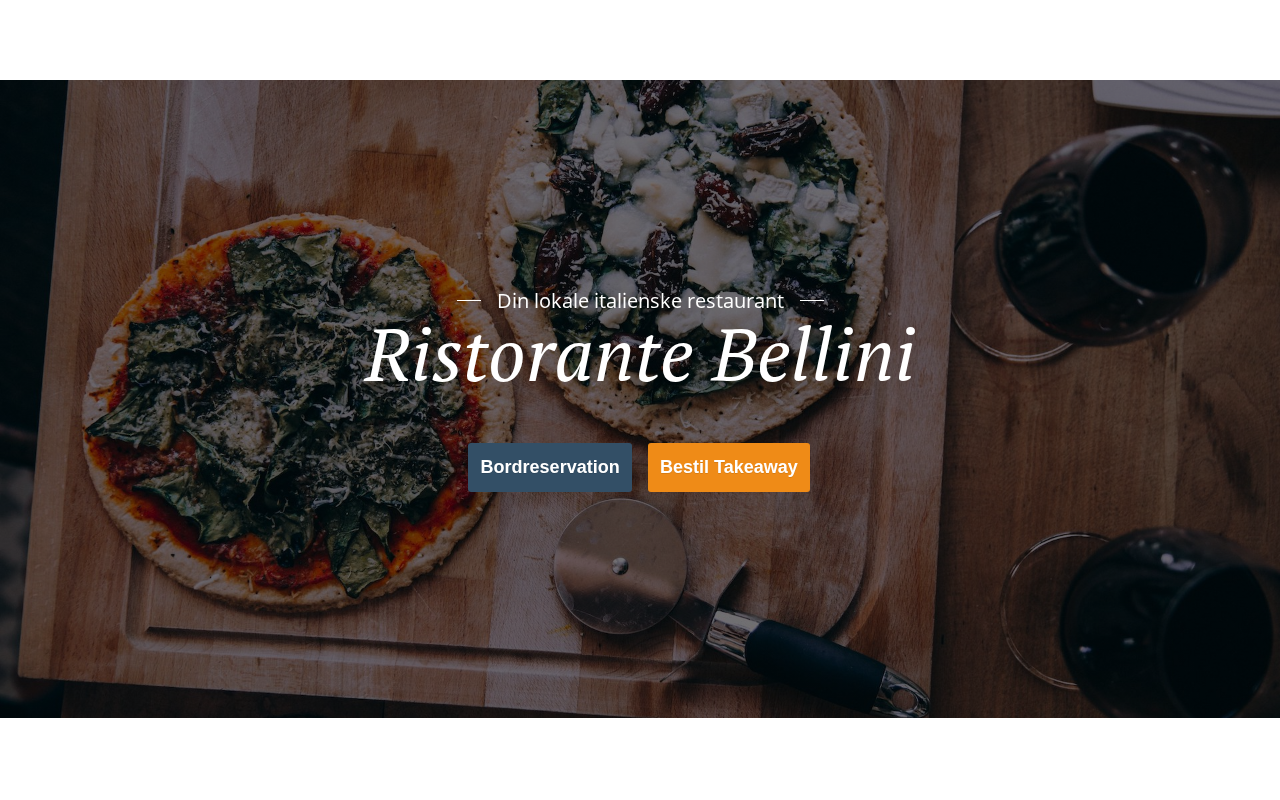Click the empty white area below the hero
Image resolution: width=1280 pixels, height=800 pixels.
pyautogui.click(x=640, y=759)
